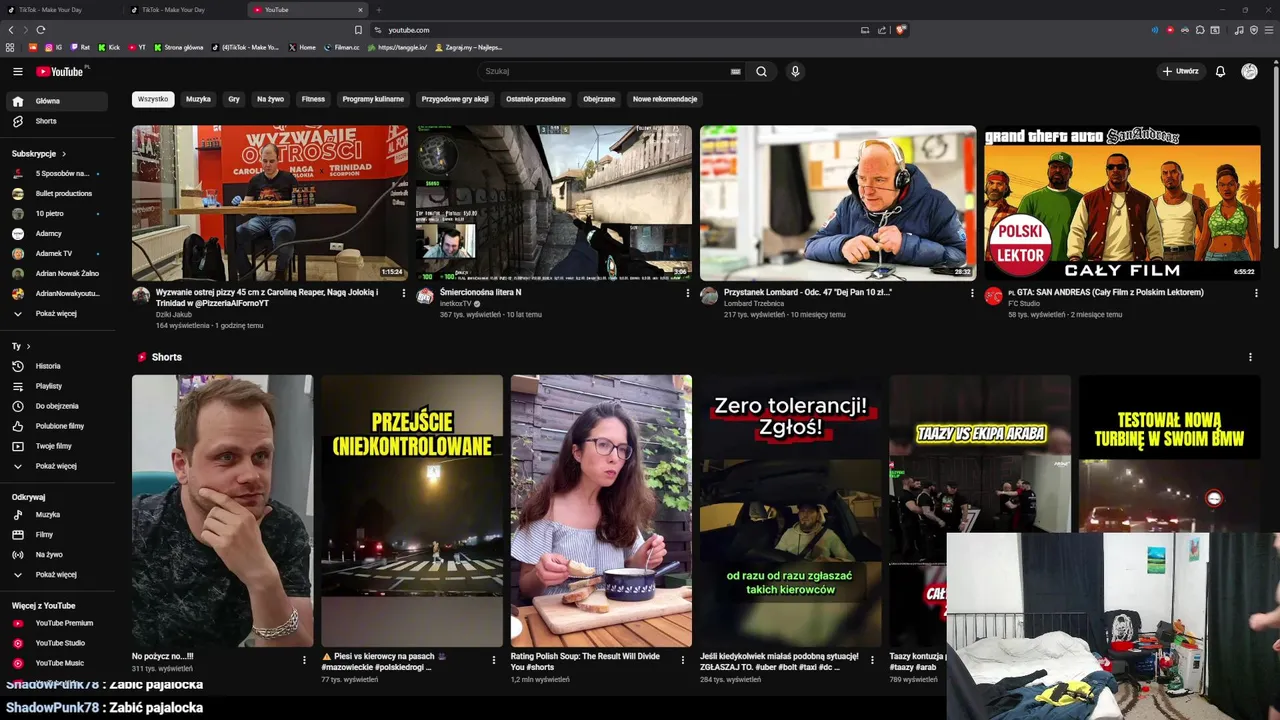Screen dimensions: 1280x720
Task: Open YouTube Studio sidebar entry
Action: pyautogui.click(x=56, y=643)
